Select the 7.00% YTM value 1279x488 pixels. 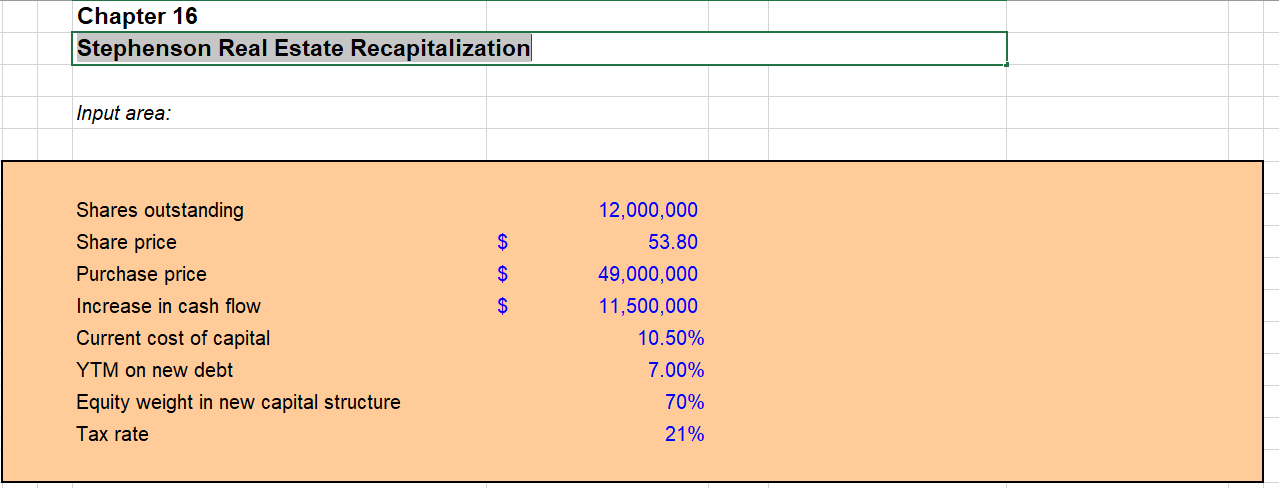pyautogui.click(x=676, y=370)
